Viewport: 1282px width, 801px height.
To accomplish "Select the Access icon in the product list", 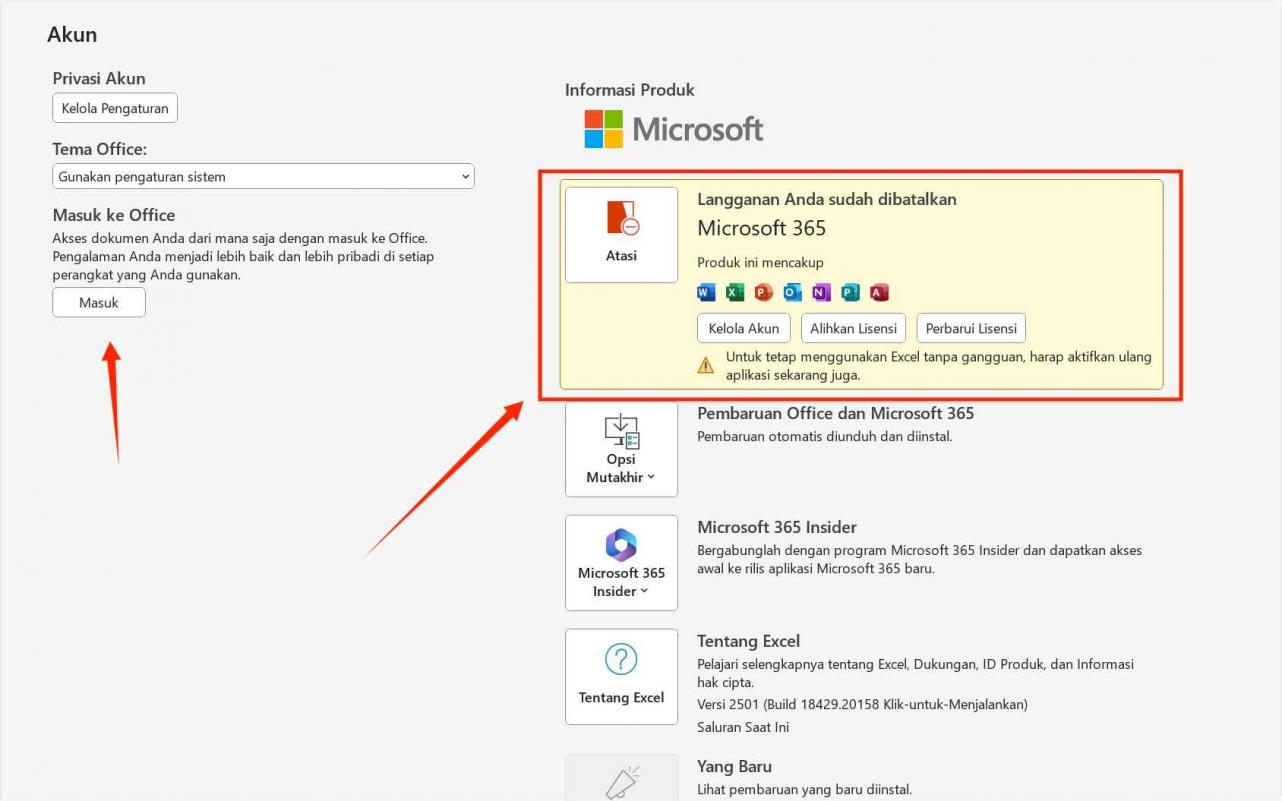I will click(x=877, y=292).
